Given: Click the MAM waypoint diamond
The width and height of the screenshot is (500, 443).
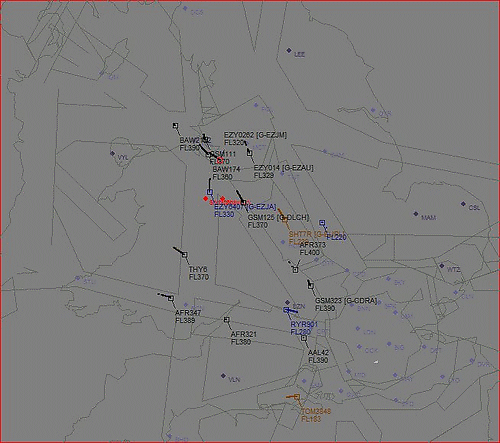Looking at the screenshot, I should 416,214.
